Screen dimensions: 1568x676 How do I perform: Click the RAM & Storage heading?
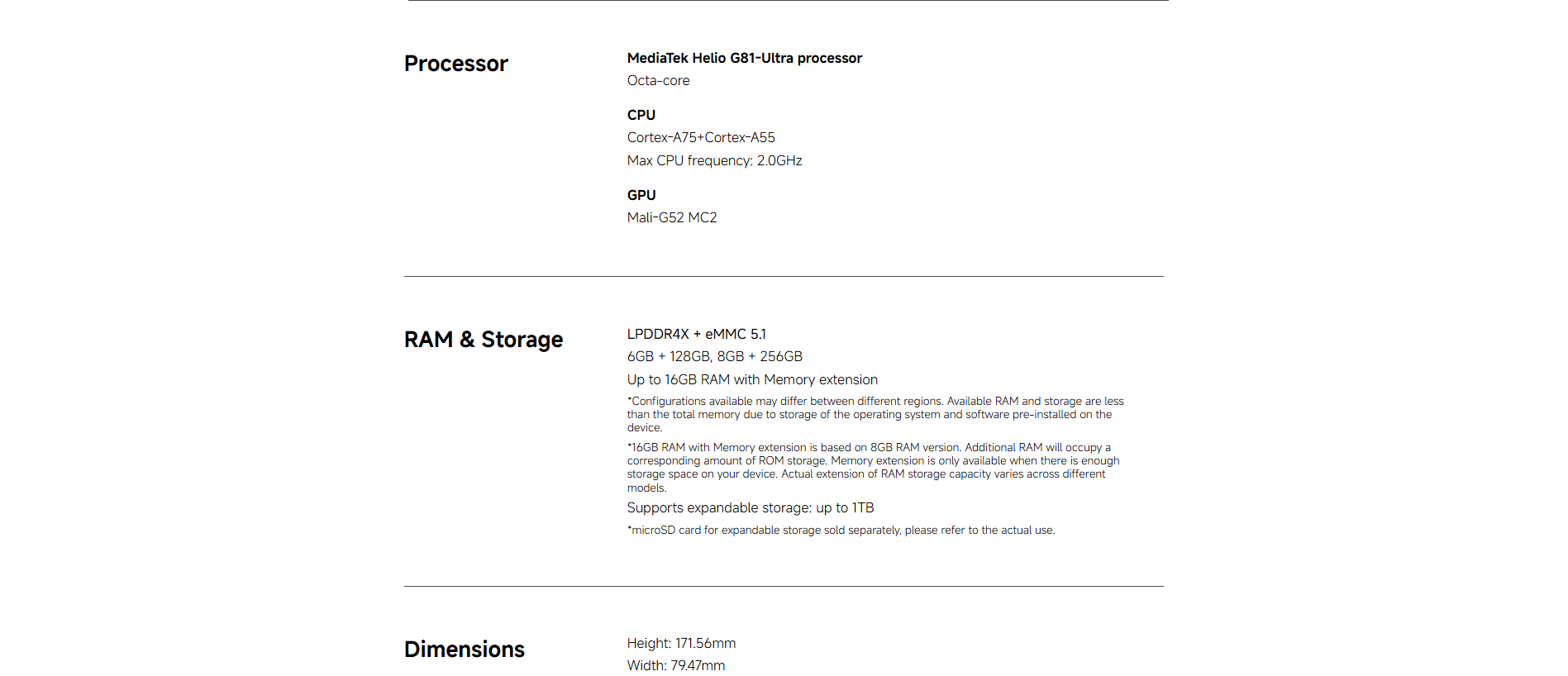483,340
